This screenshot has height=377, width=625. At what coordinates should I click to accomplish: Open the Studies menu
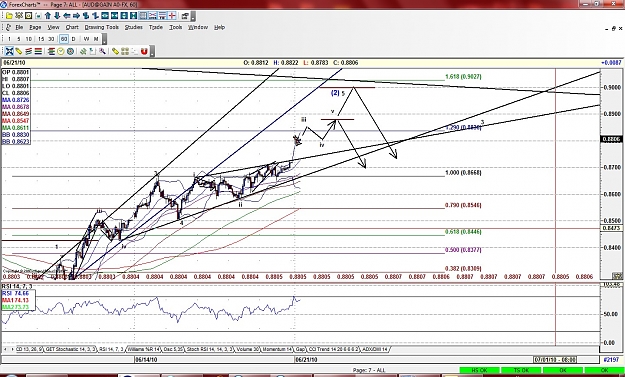pos(134,27)
